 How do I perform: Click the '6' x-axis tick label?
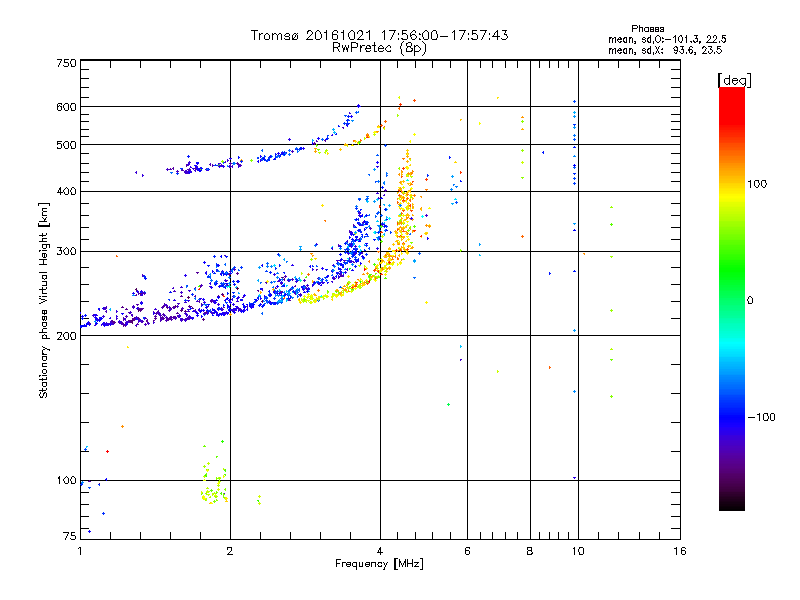pyautogui.click(x=467, y=551)
